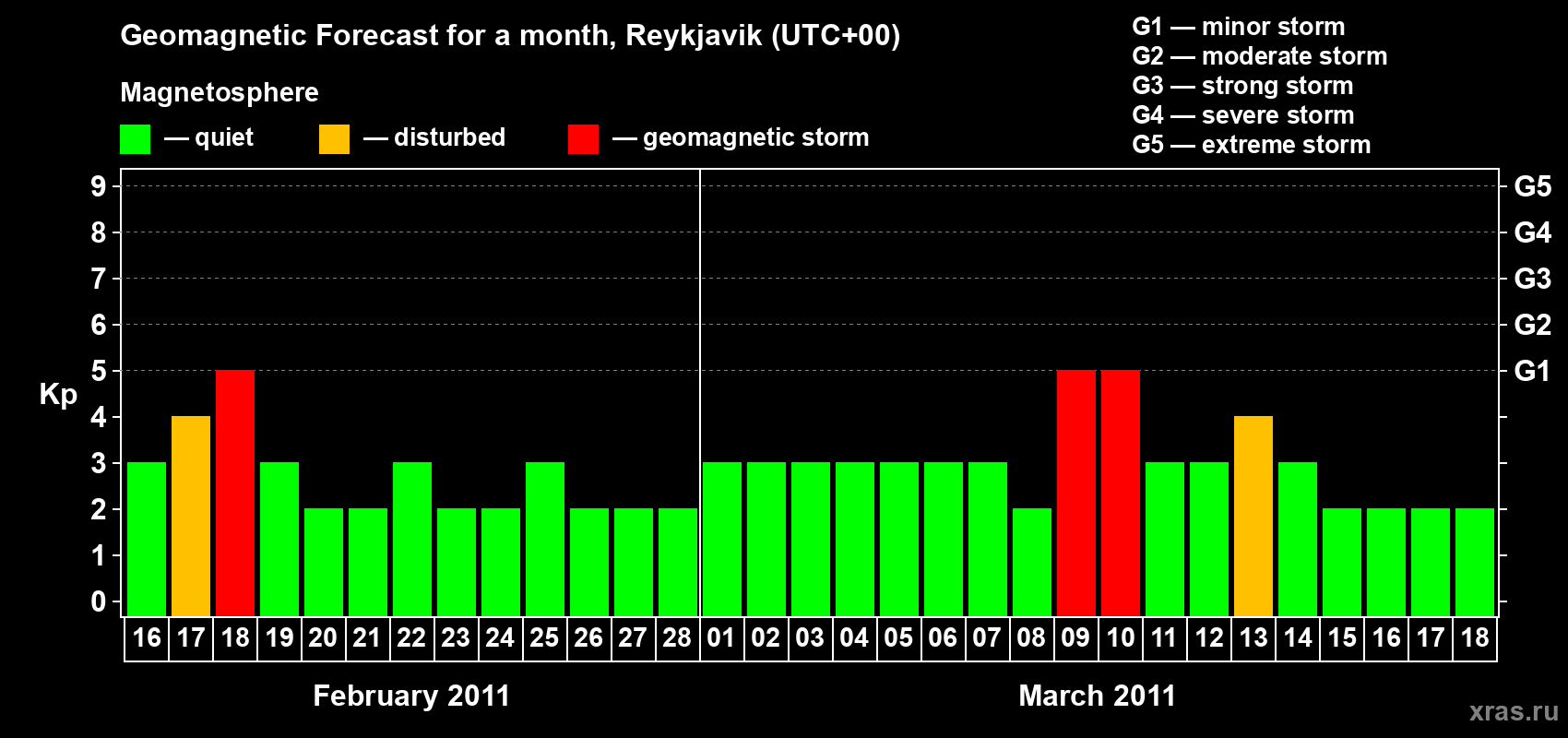Select the red bar for March 10
Image resolution: width=1568 pixels, height=738 pixels.
click(x=1121, y=493)
